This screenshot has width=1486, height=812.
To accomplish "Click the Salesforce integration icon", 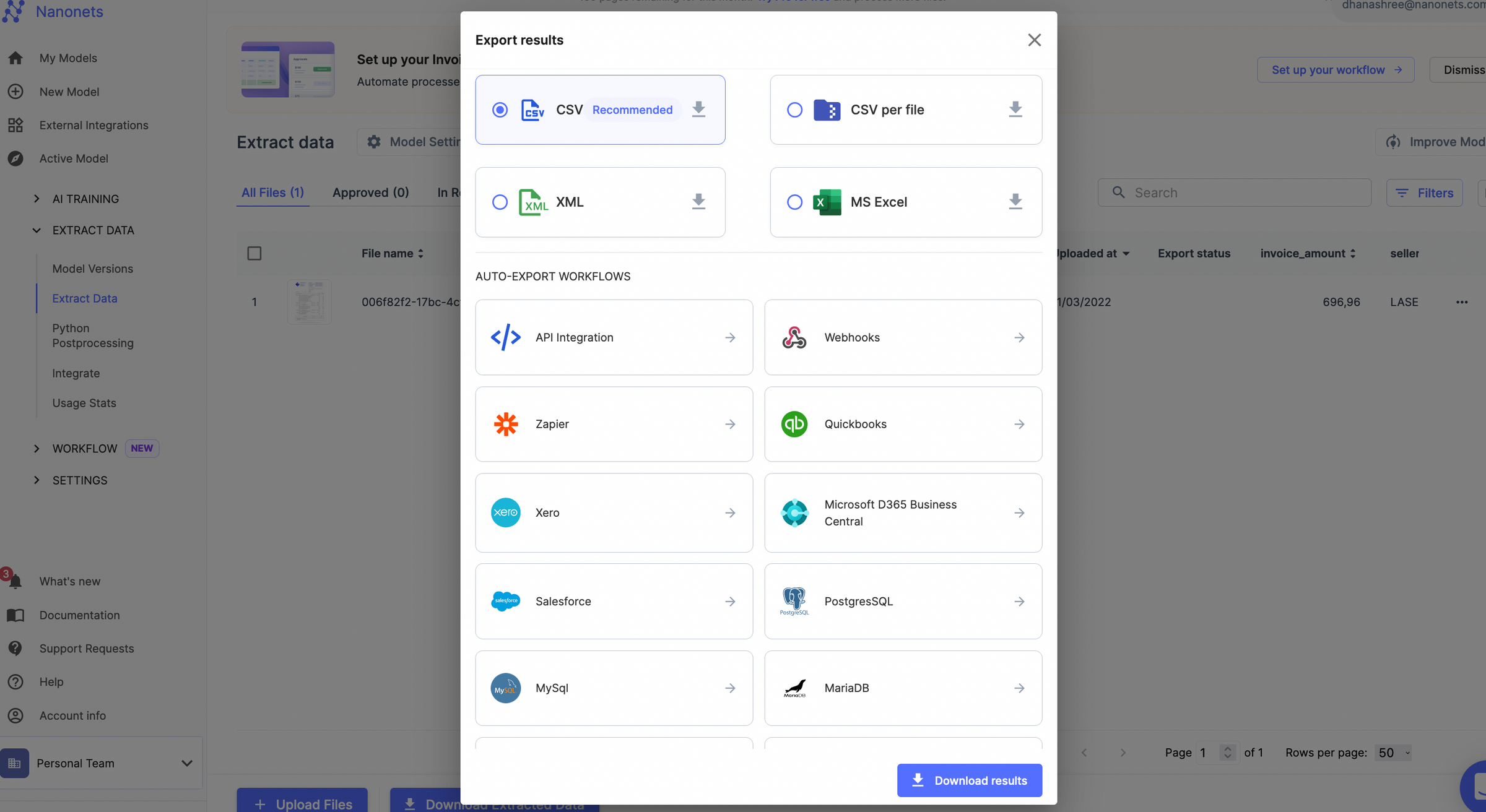I will [505, 601].
